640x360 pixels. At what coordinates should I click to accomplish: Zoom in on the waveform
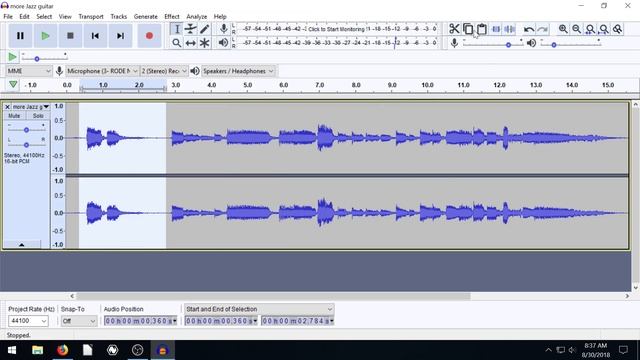pyautogui.click(x=563, y=29)
